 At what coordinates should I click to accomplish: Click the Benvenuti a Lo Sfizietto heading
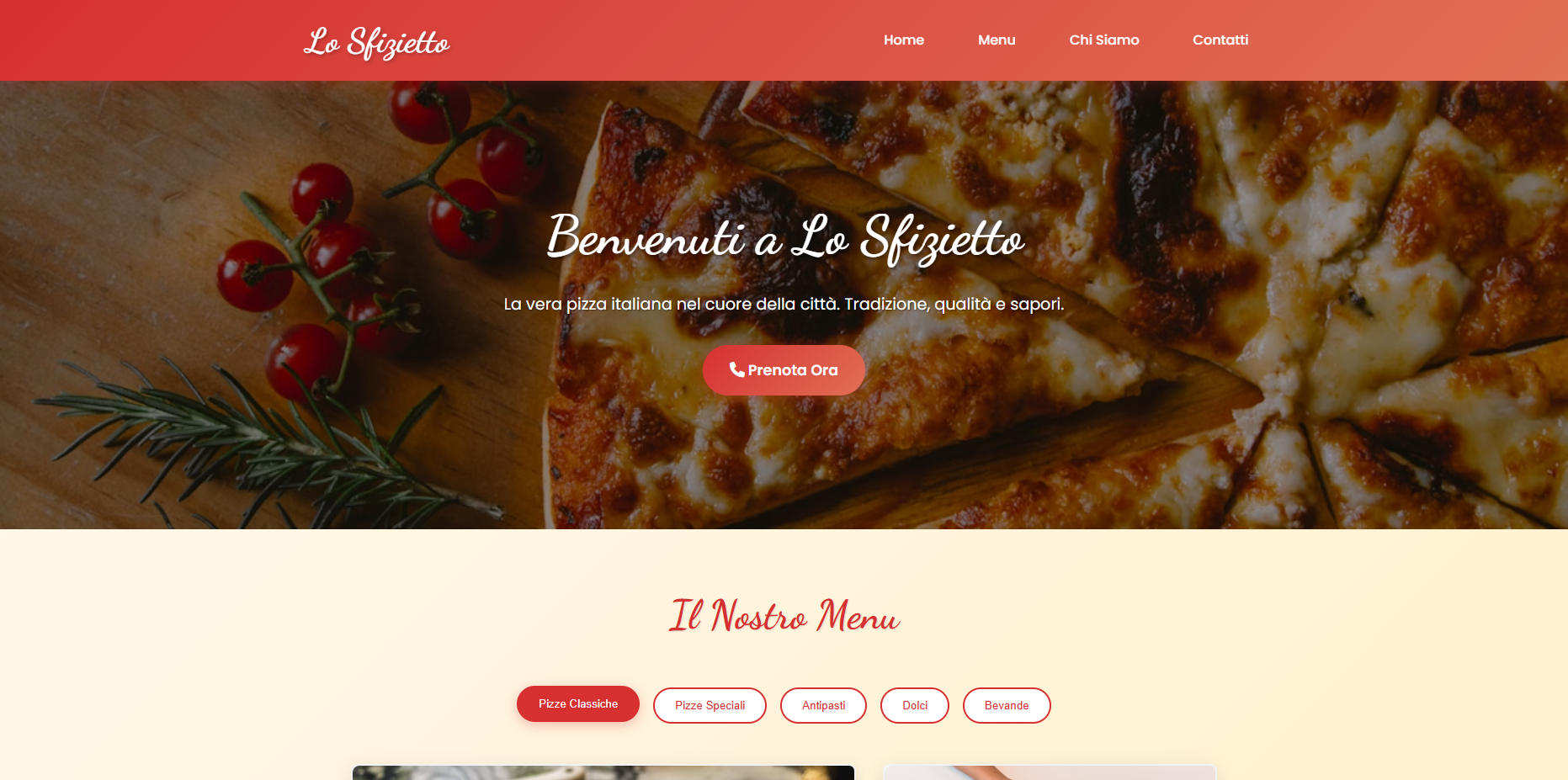pos(784,238)
